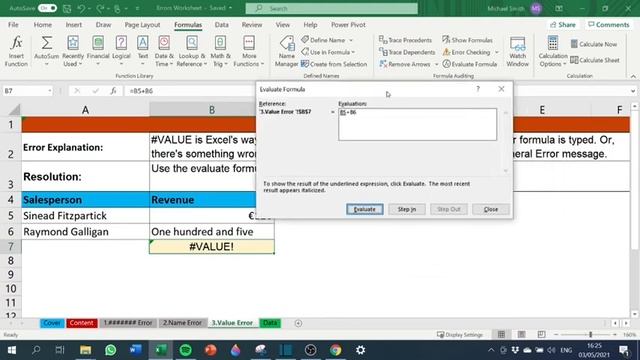Click Remove Arrows
This screenshot has width=640, height=360.
[405, 64]
